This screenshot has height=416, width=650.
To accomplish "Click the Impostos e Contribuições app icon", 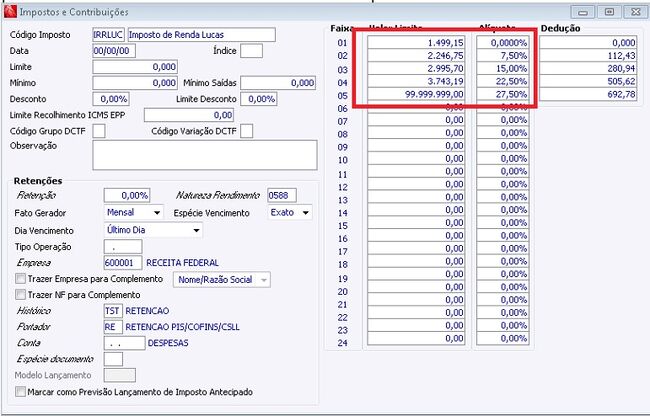I will [x=10, y=12].
